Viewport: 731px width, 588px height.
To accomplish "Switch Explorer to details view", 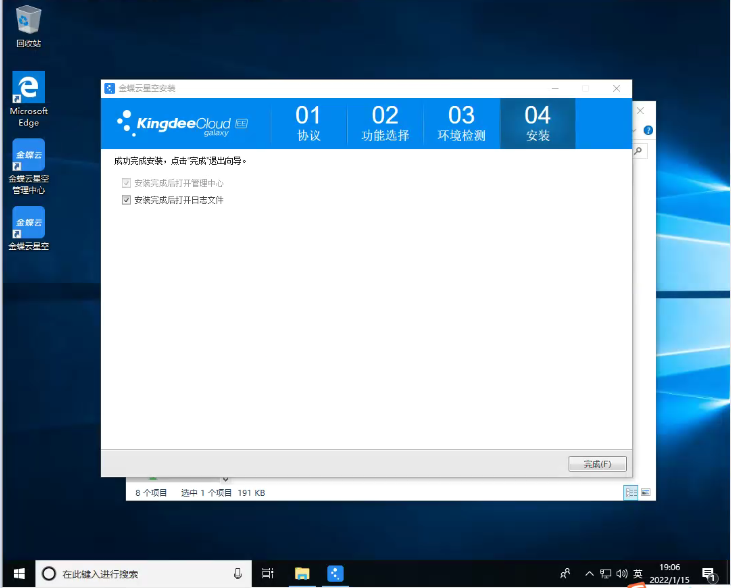I will pos(631,492).
